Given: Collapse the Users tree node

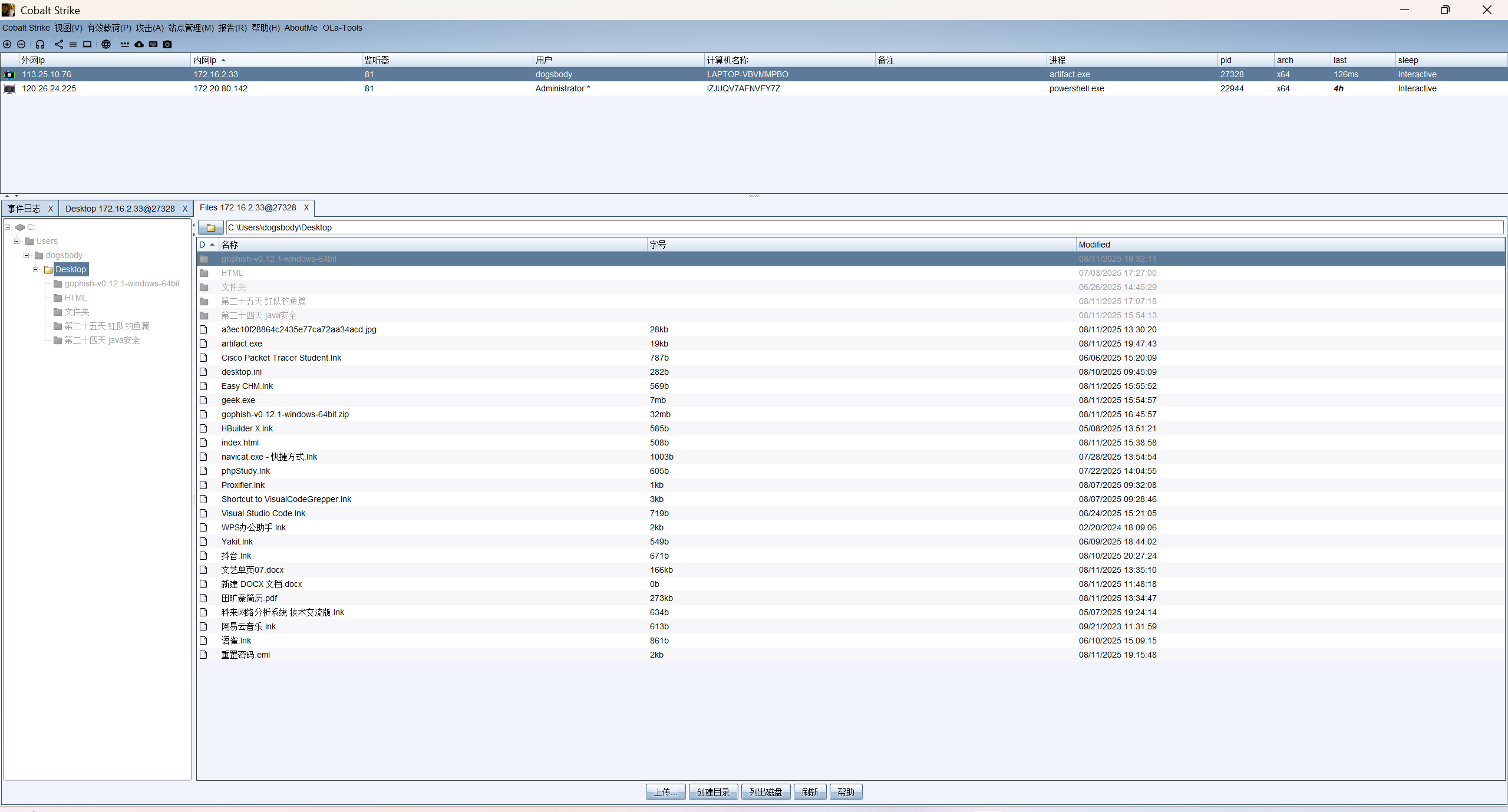Looking at the screenshot, I should point(17,241).
